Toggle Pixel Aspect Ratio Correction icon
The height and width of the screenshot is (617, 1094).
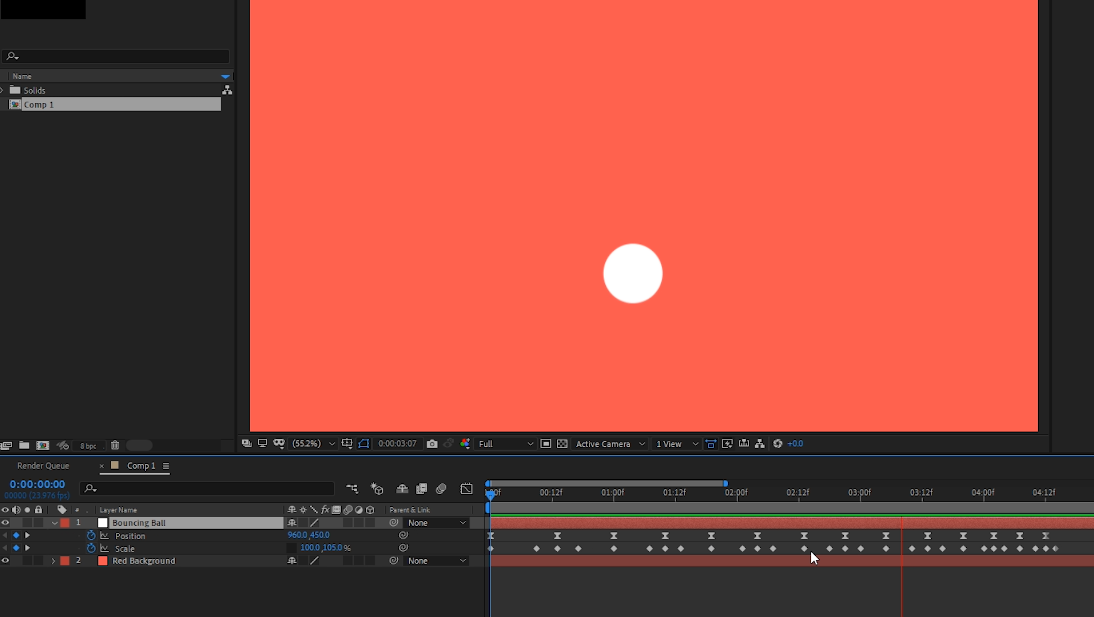710,443
